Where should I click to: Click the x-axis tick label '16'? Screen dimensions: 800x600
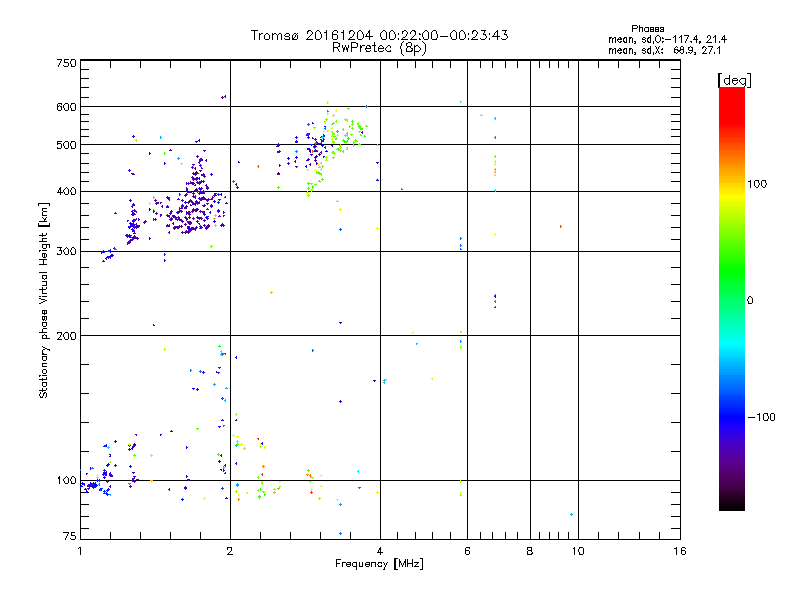(x=680, y=551)
